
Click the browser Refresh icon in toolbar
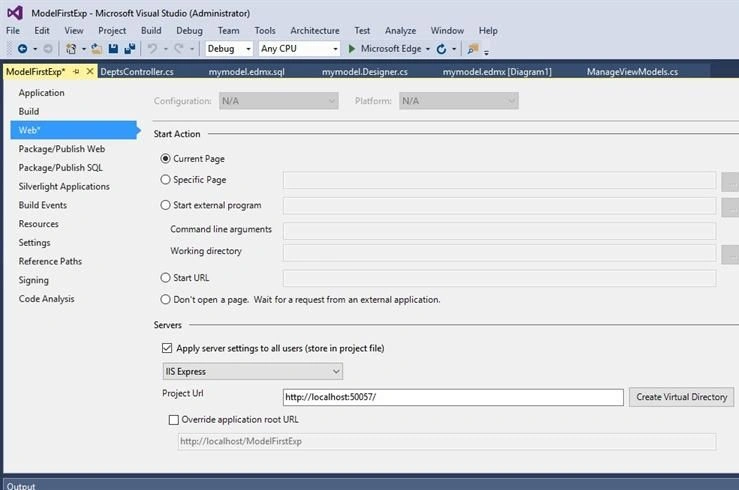[441, 49]
